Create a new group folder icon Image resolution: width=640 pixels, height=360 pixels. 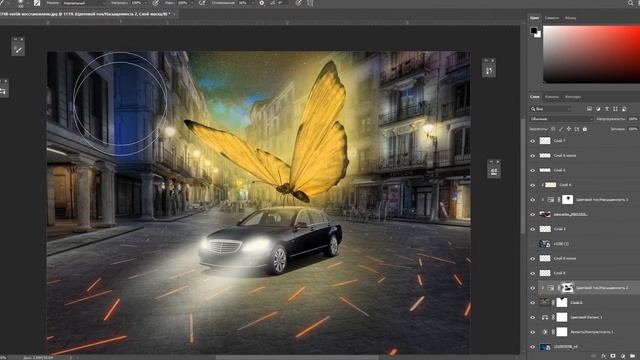(633, 356)
